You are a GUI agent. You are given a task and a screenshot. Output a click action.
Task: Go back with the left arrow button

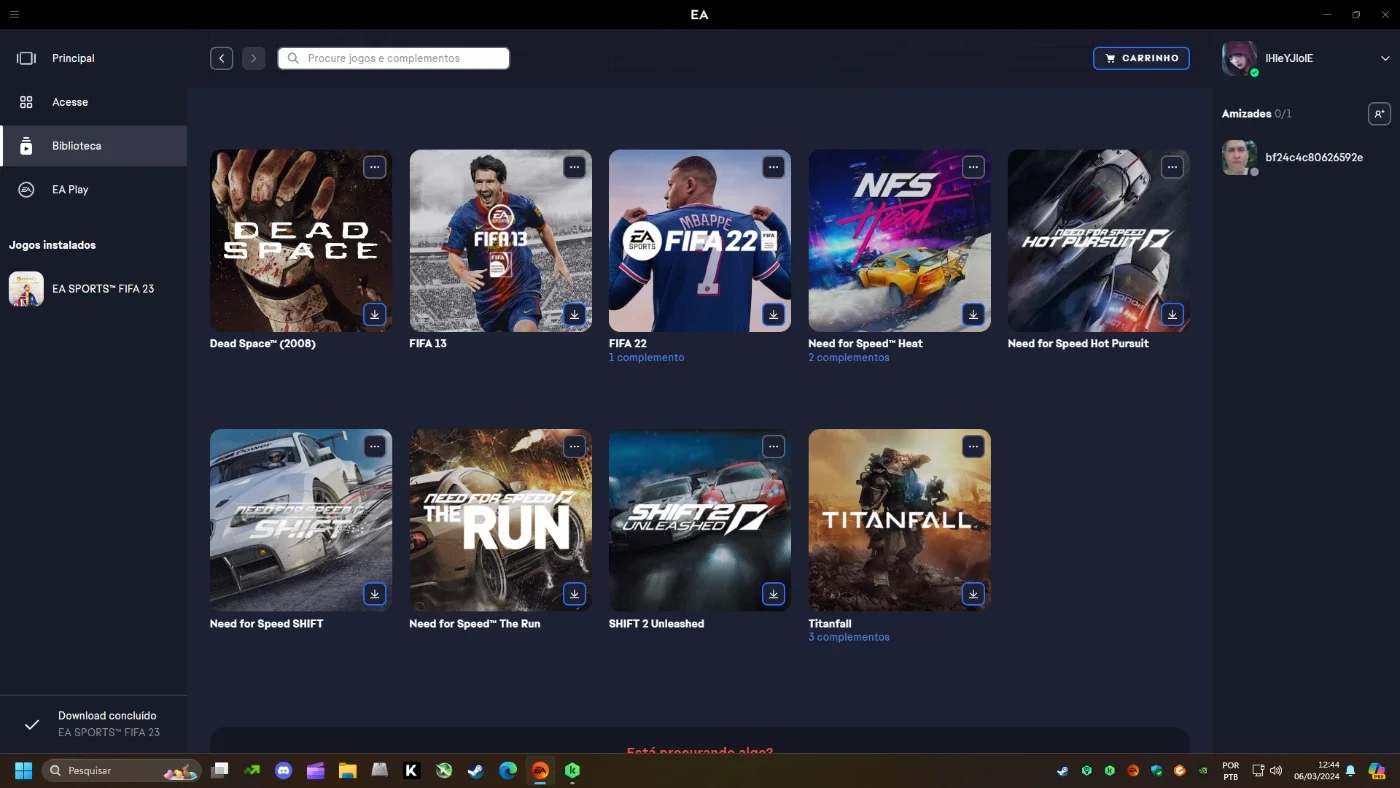(222, 58)
